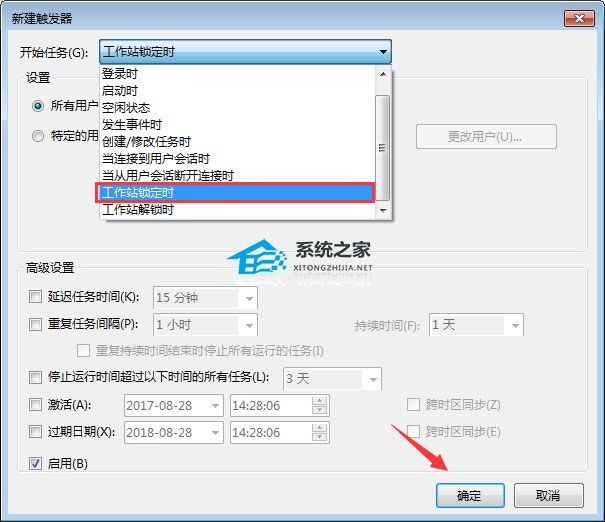The height and width of the screenshot is (522, 605).
Task: Open the 2018-08-28 expiration date picker arrow
Action: pos(215,432)
